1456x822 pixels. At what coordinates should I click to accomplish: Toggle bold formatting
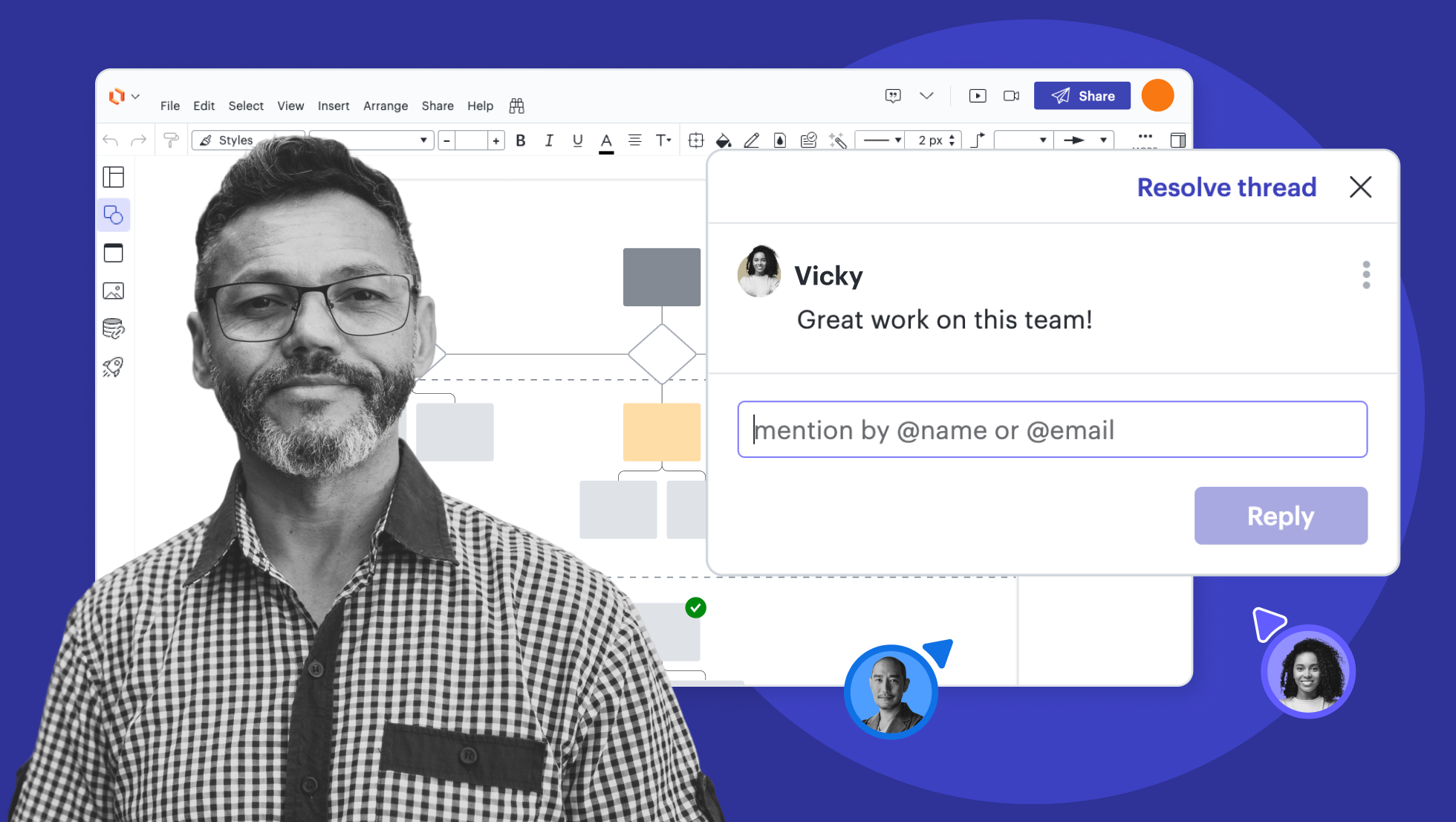[521, 140]
